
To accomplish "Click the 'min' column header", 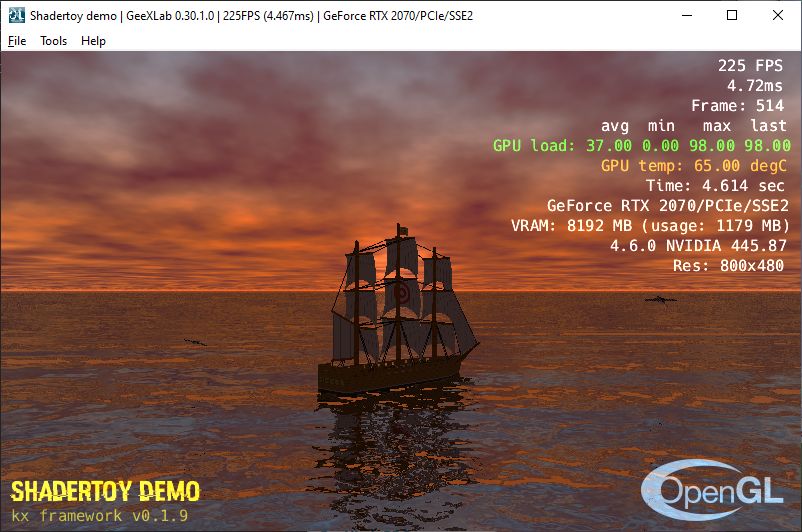I will tap(661, 125).
